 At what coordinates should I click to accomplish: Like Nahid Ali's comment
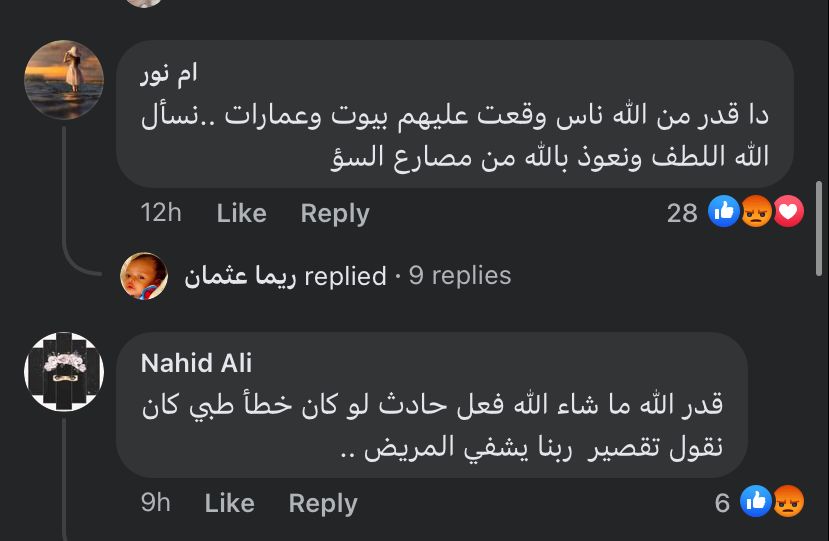(229, 503)
